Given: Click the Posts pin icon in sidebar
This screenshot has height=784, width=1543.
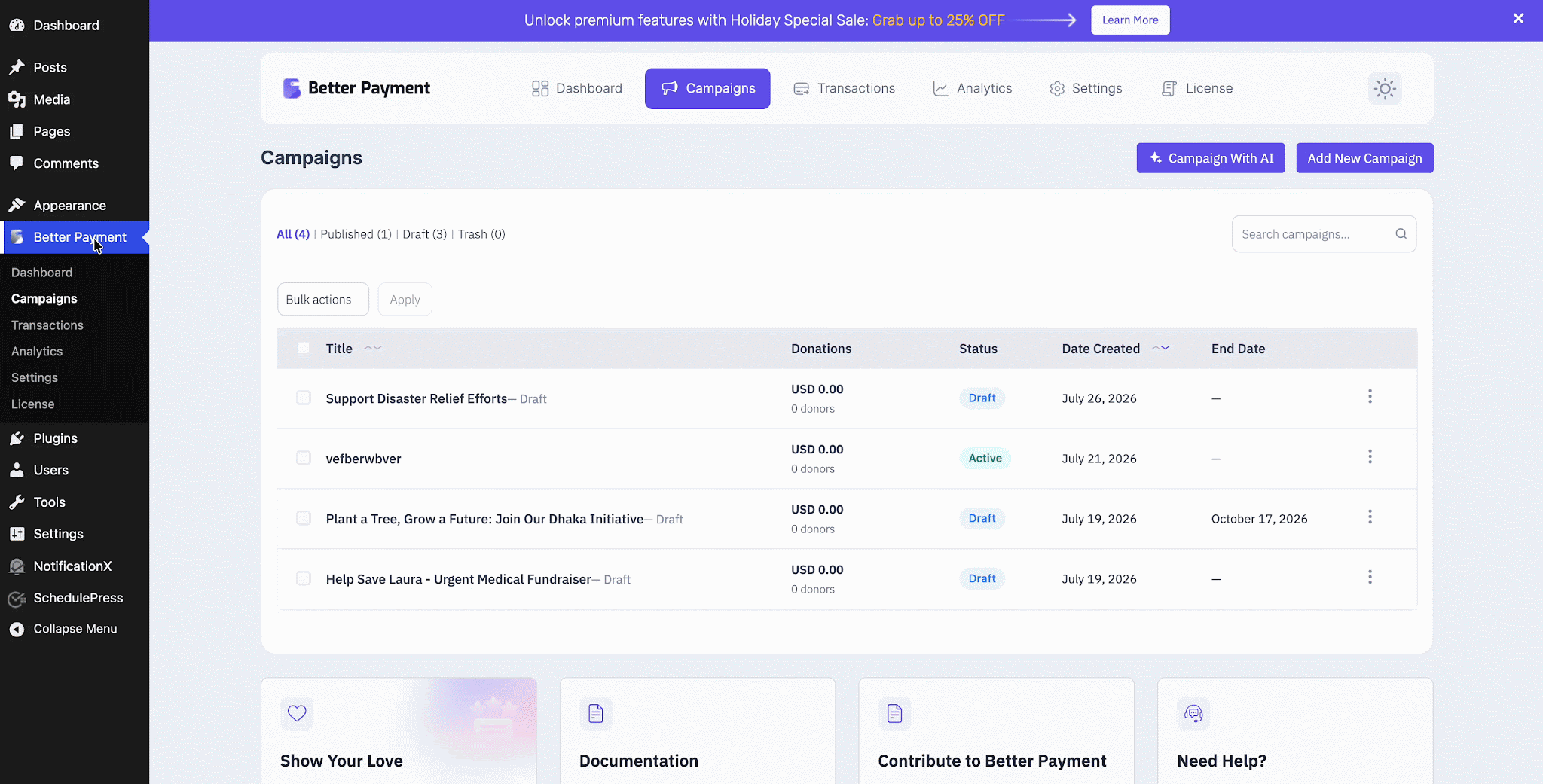Looking at the screenshot, I should point(17,67).
